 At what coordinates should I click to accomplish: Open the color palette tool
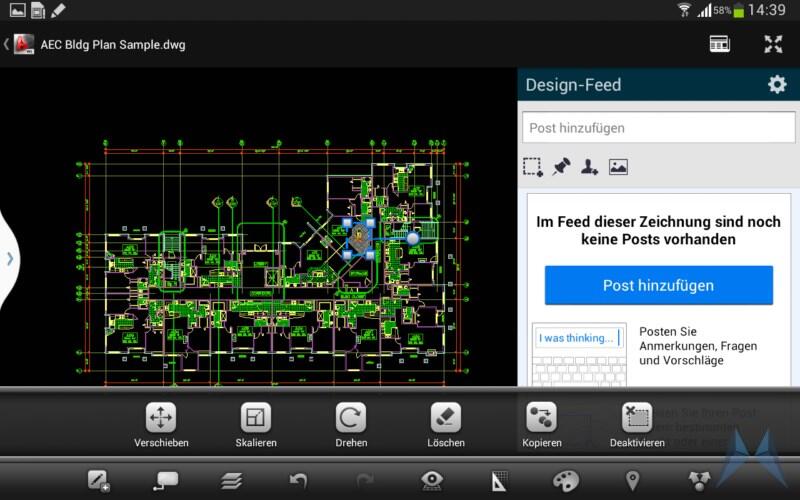click(x=566, y=481)
